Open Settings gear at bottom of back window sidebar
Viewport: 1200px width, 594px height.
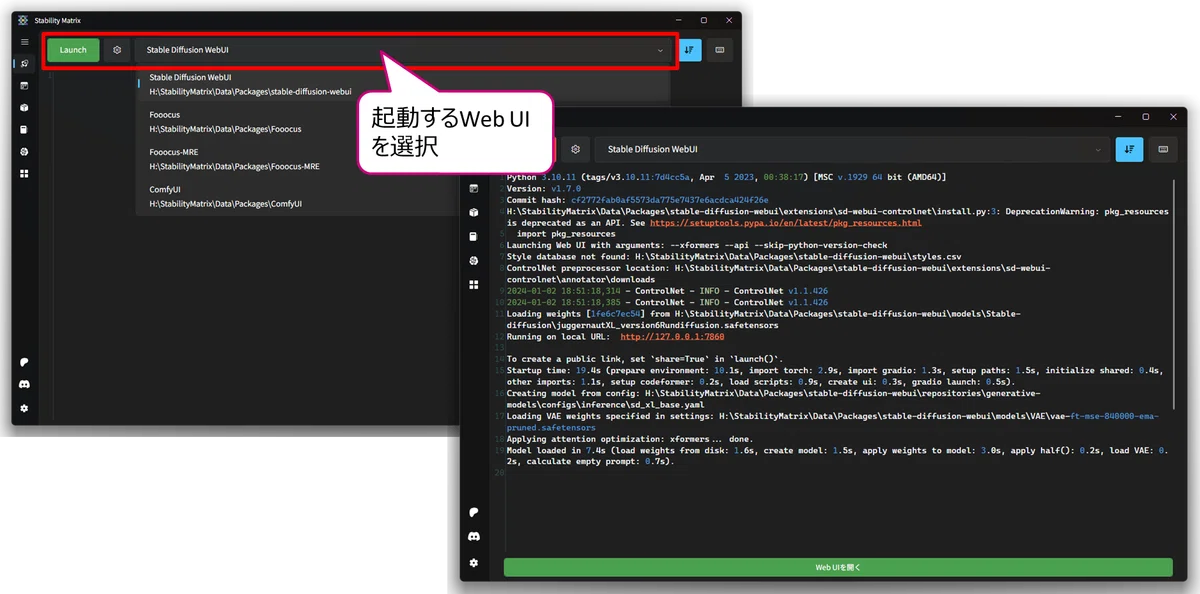(24, 408)
